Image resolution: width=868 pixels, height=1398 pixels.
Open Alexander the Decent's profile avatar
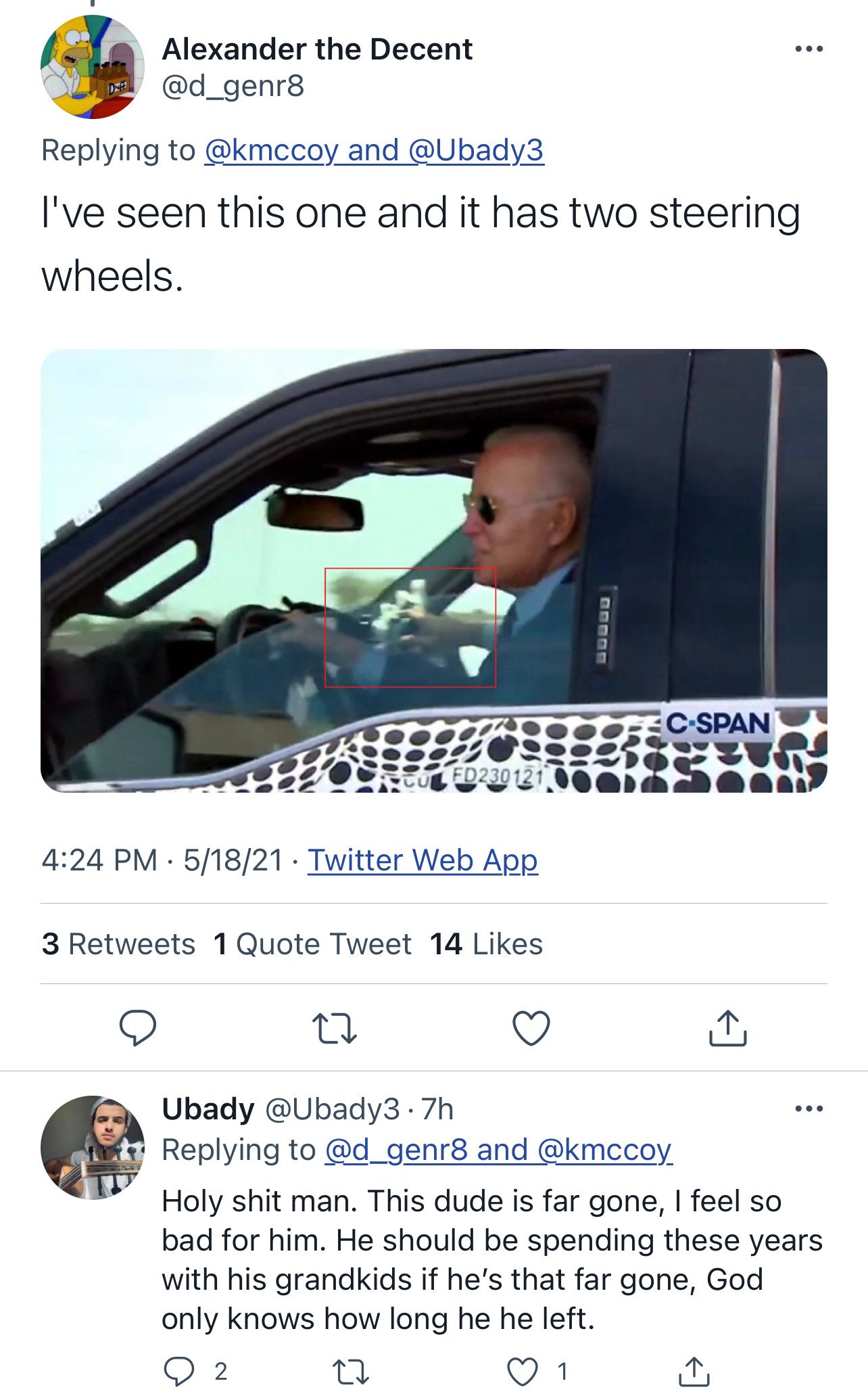tap(93, 67)
